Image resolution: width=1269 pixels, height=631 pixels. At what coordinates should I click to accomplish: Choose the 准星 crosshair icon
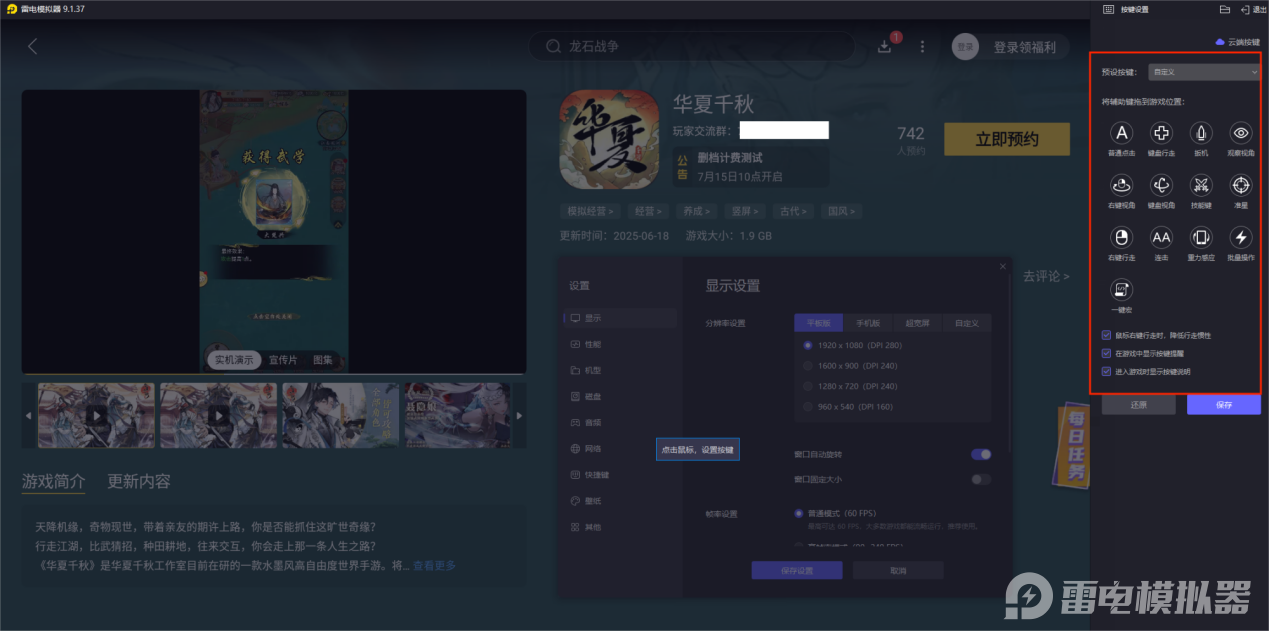tap(1240, 185)
